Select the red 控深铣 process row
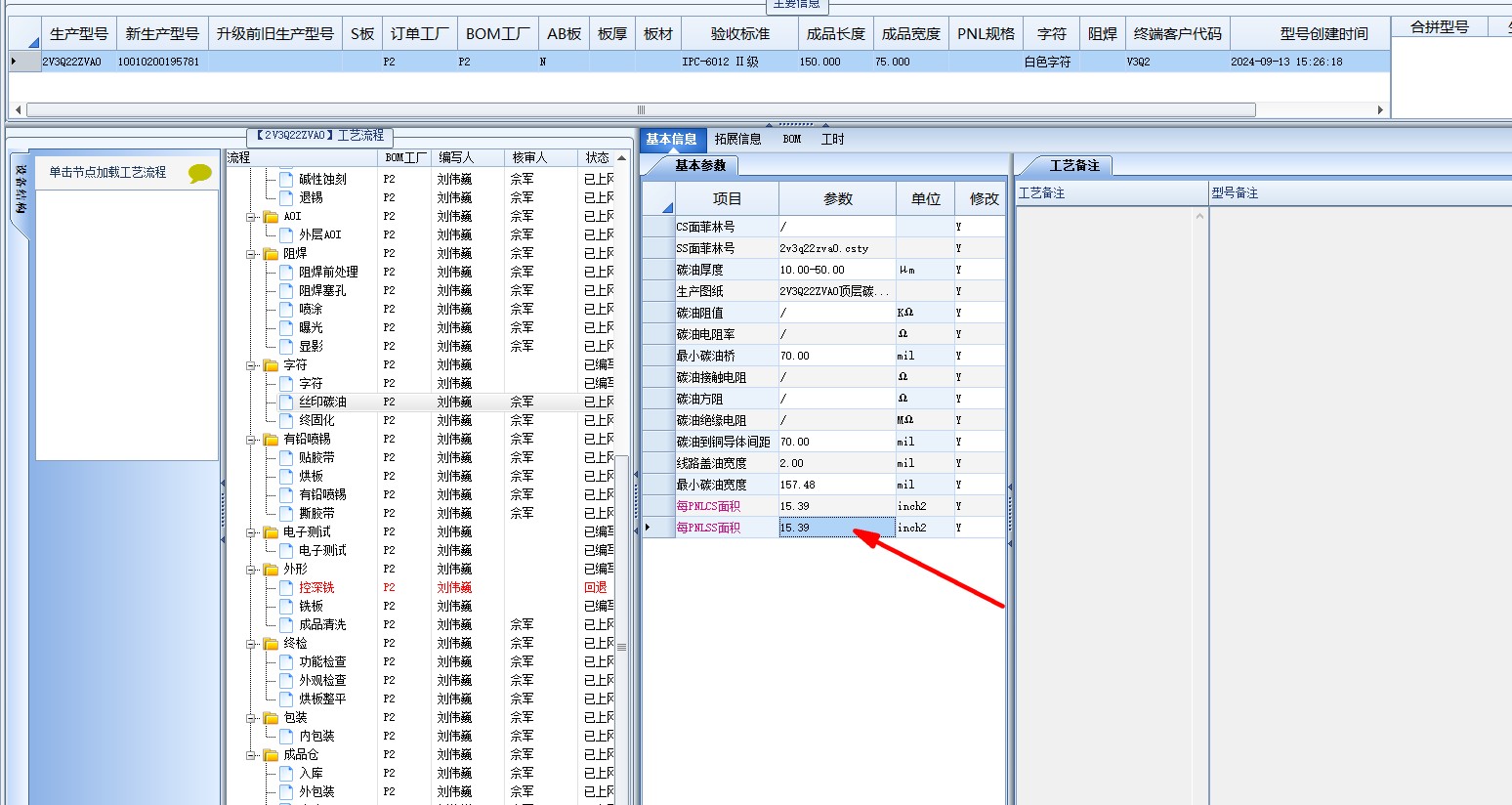1512x805 pixels. tap(421, 588)
